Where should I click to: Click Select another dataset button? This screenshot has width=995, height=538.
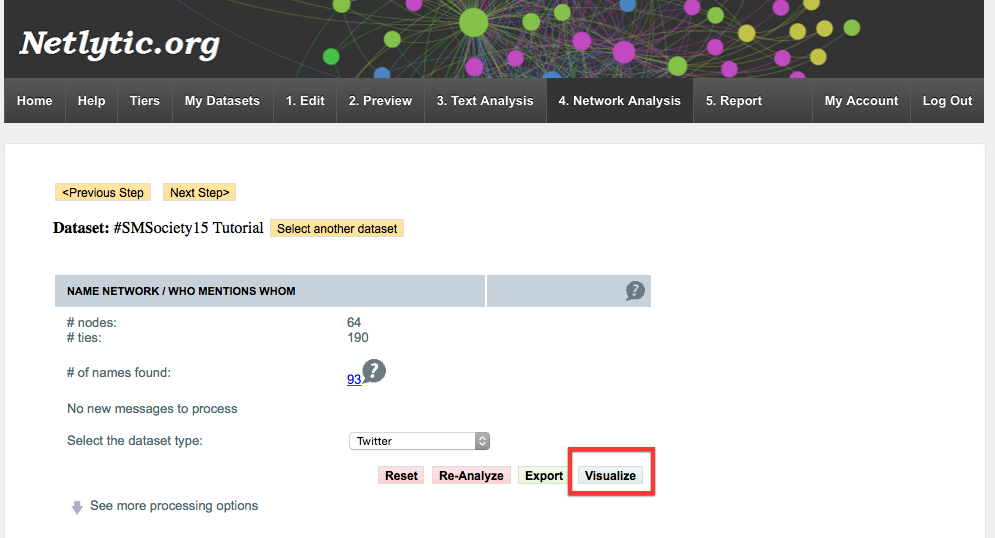tap(337, 228)
